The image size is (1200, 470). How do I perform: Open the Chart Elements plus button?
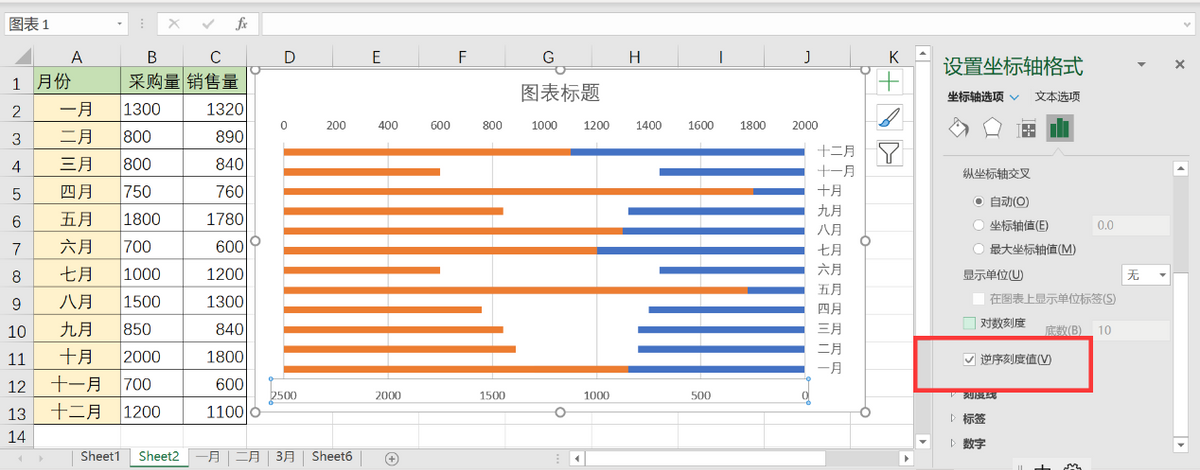click(889, 82)
